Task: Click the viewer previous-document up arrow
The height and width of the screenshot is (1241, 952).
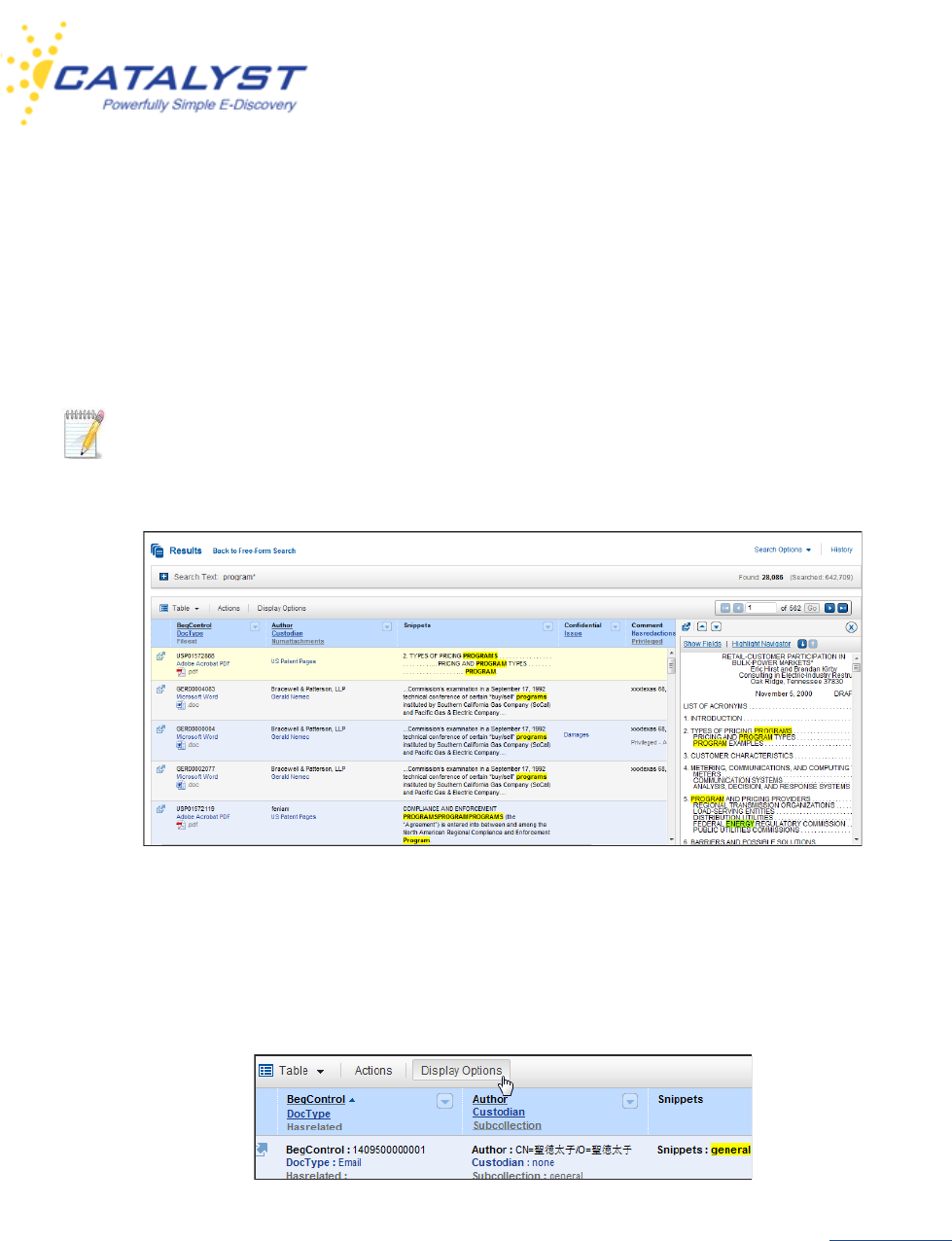Action: pyautogui.click(x=702, y=627)
